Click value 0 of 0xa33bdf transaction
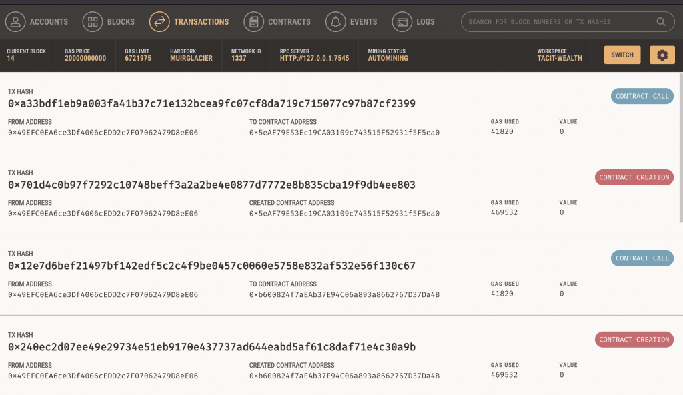 pyautogui.click(x=562, y=132)
